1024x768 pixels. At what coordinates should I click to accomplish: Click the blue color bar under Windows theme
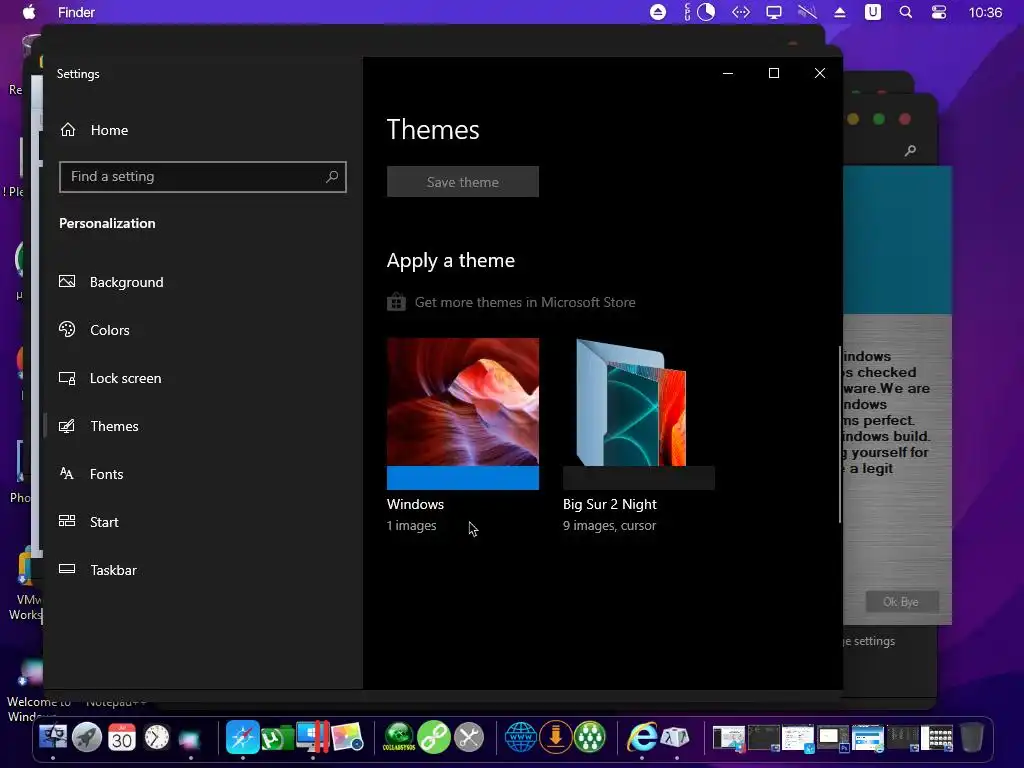[x=462, y=478]
